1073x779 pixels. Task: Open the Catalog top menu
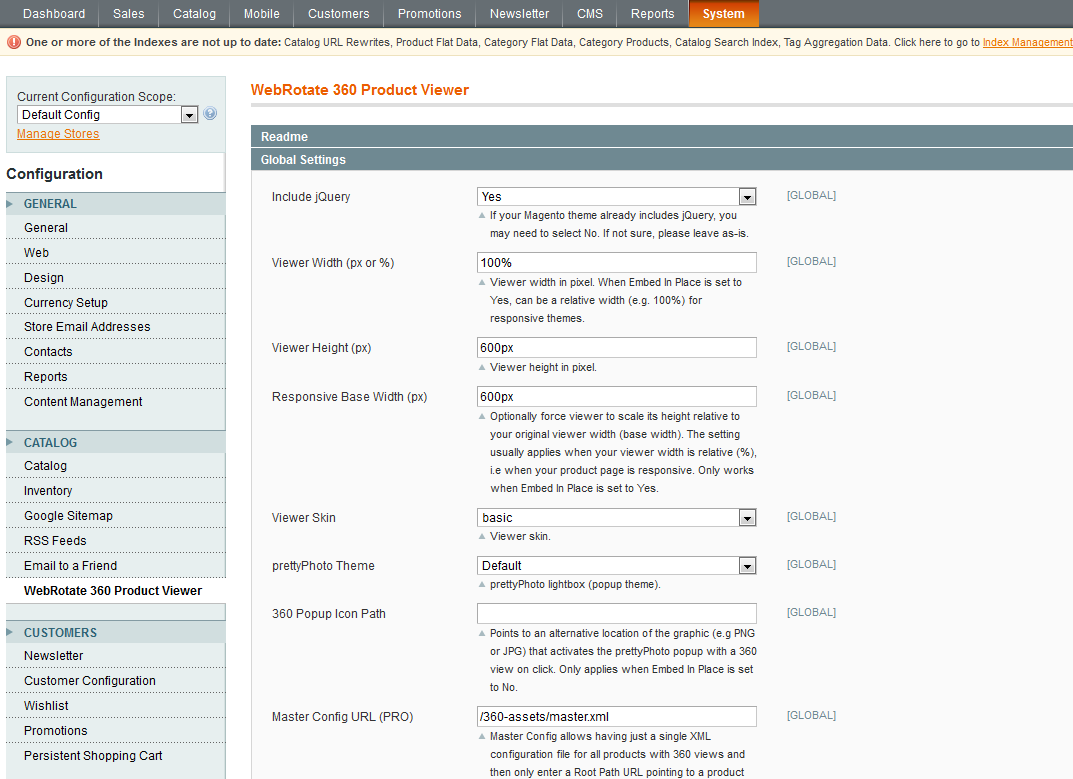coord(194,14)
